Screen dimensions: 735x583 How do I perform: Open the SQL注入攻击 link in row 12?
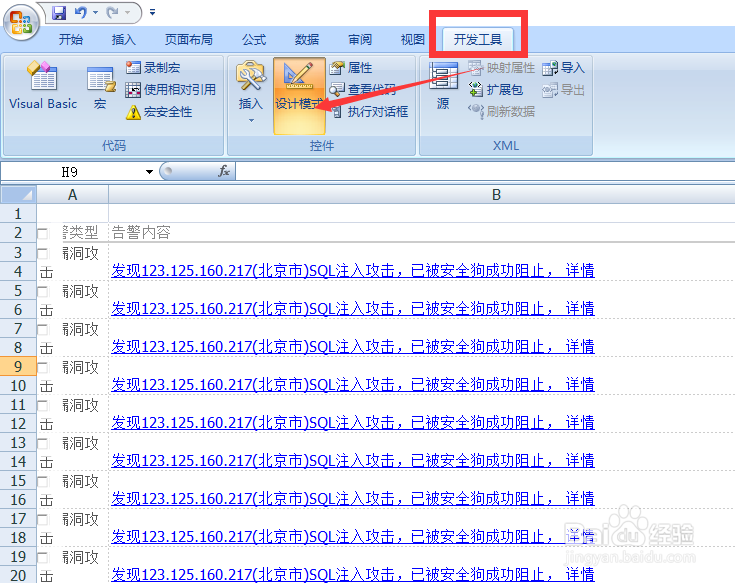pos(353,422)
